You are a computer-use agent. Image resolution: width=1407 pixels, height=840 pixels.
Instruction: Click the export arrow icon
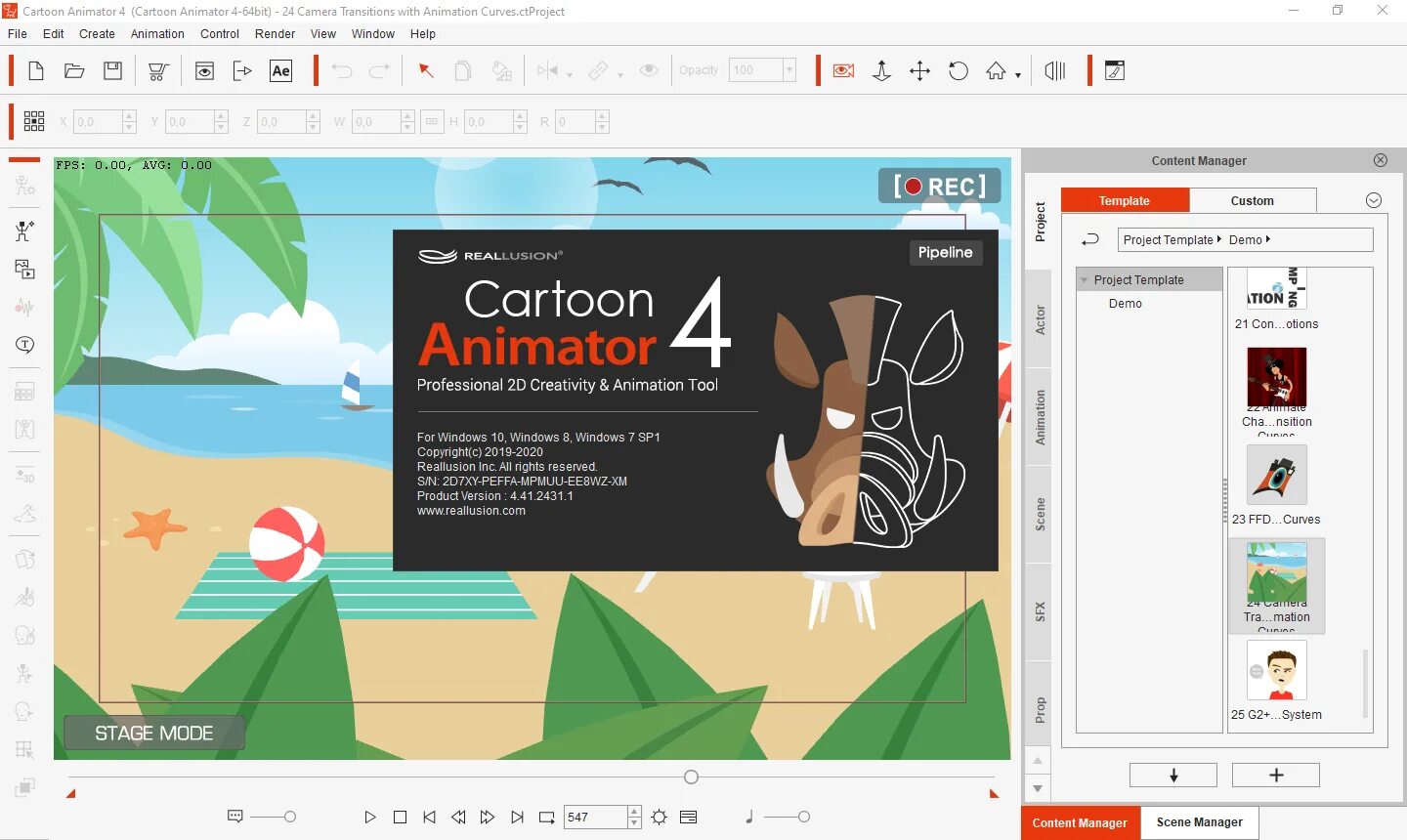(242, 70)
